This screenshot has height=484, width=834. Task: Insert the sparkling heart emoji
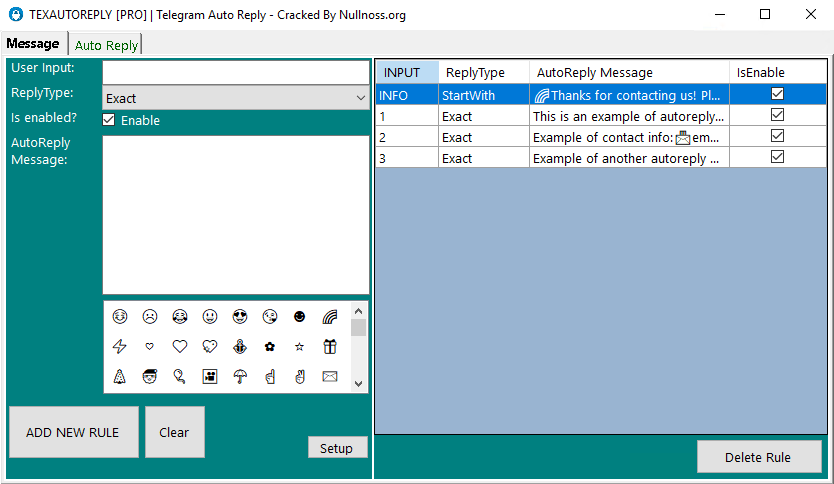click(x=210, y=347)
